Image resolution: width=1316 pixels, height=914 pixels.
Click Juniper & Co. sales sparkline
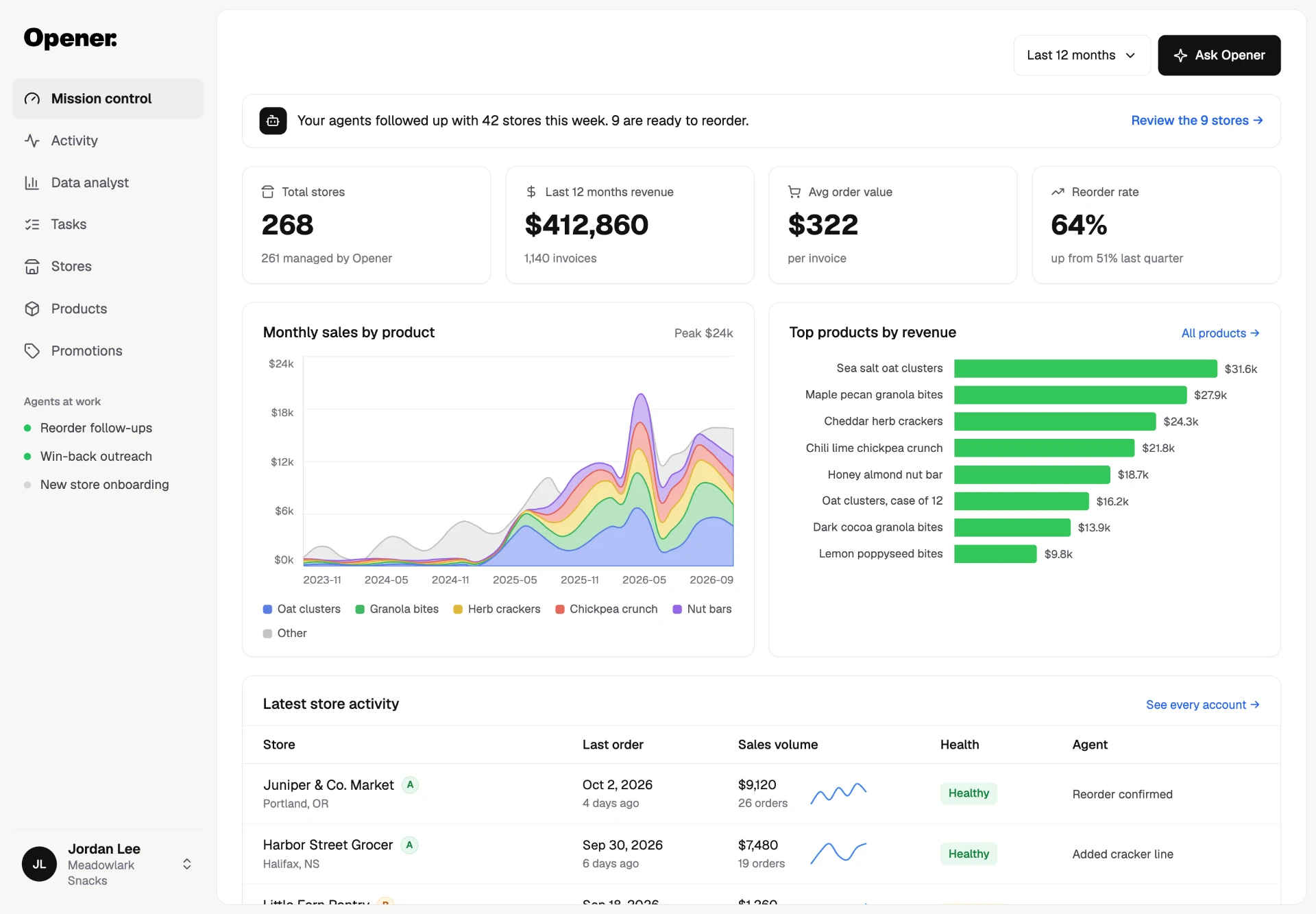tap(838, 793)
